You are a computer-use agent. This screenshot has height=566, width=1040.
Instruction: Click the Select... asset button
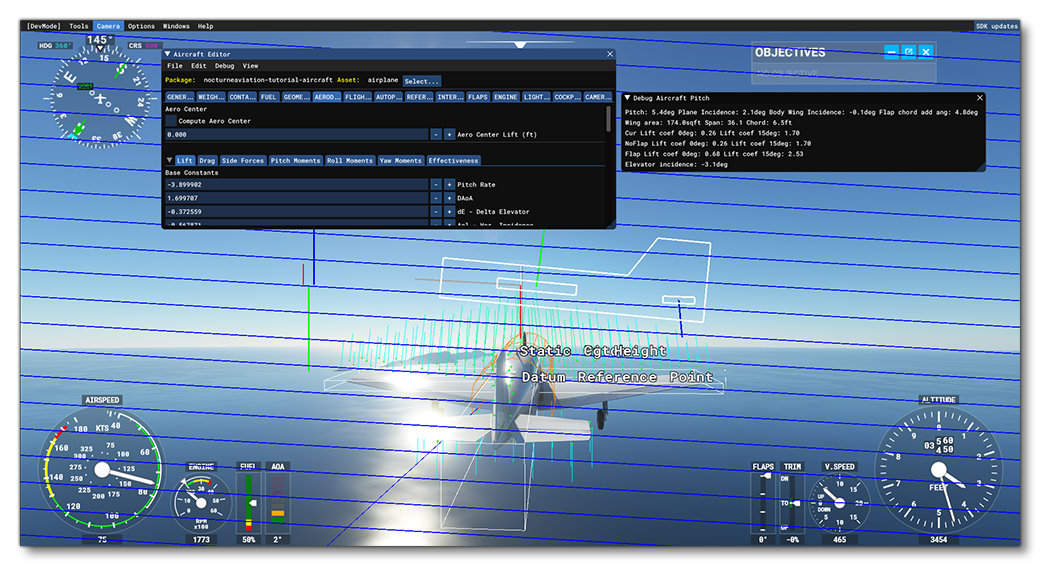(421, 81)
